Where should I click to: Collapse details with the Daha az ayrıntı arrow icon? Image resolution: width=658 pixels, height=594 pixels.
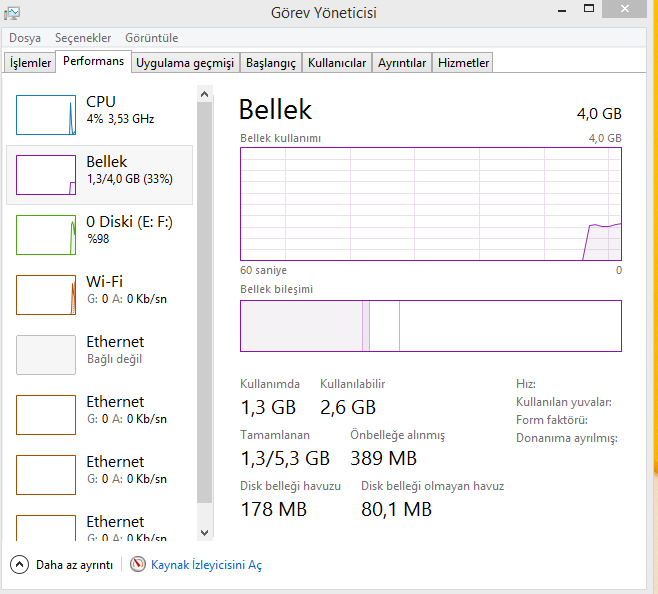click(19, 565)
